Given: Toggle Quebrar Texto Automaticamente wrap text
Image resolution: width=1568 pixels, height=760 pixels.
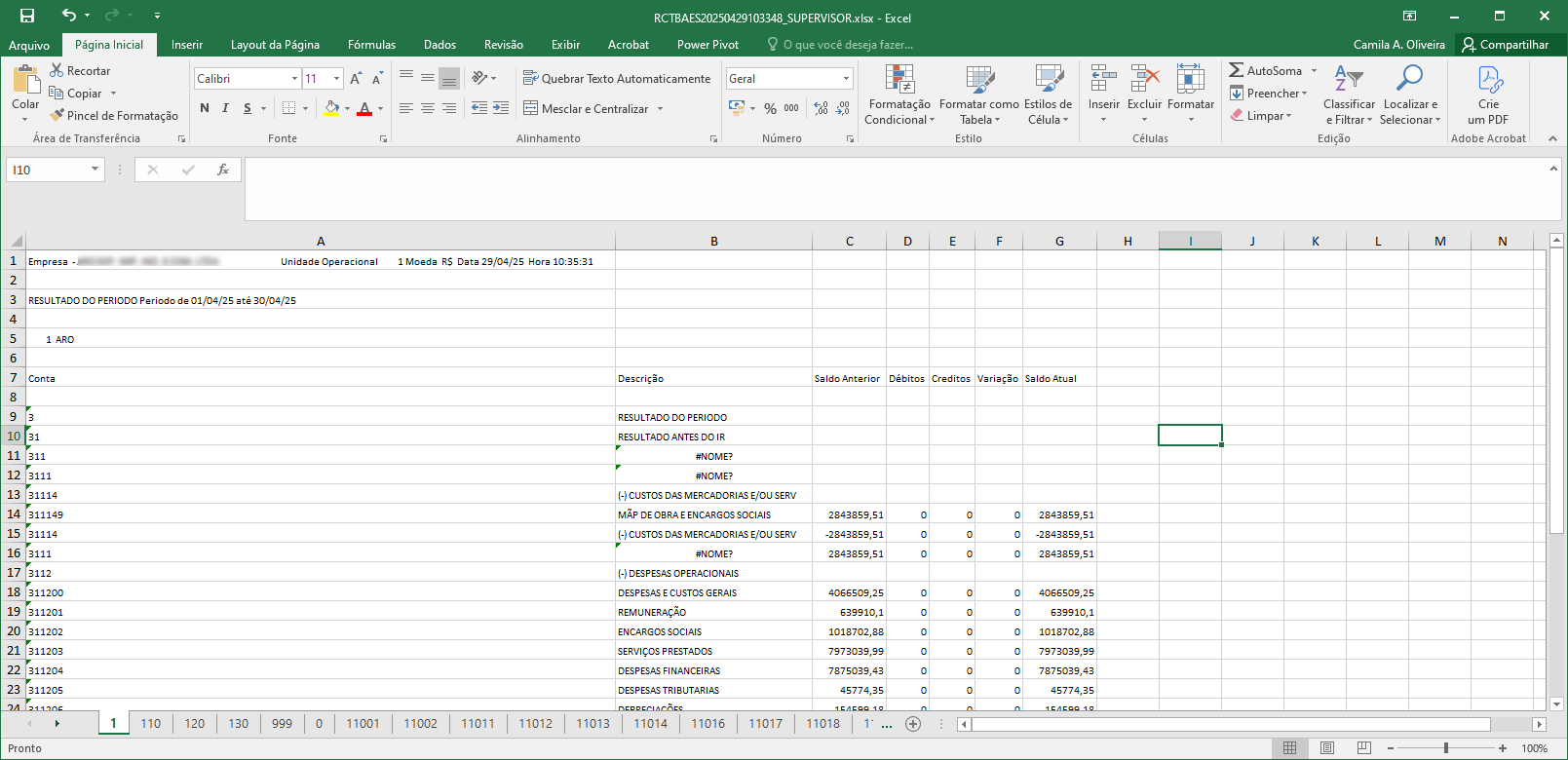Looking at the screenshot, I should 617,79.
